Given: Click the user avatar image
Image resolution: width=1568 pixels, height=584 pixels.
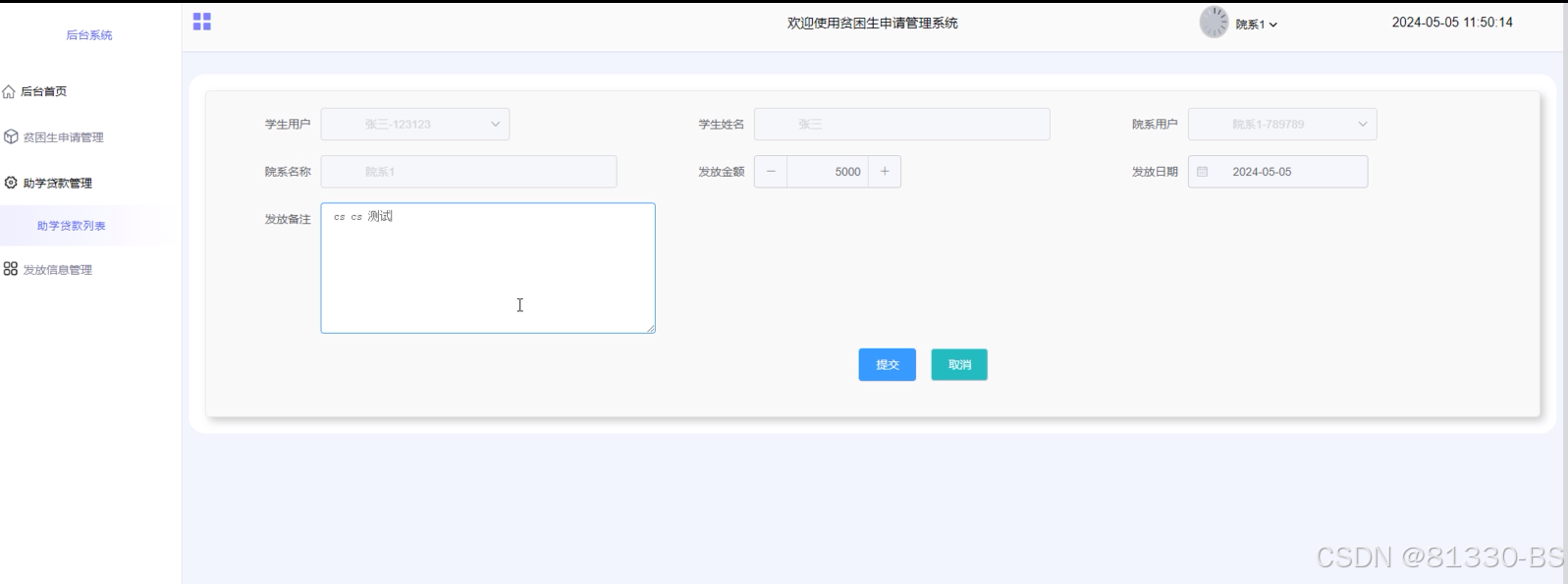Looking at the screenshot, I should [x=1214, y=23].
